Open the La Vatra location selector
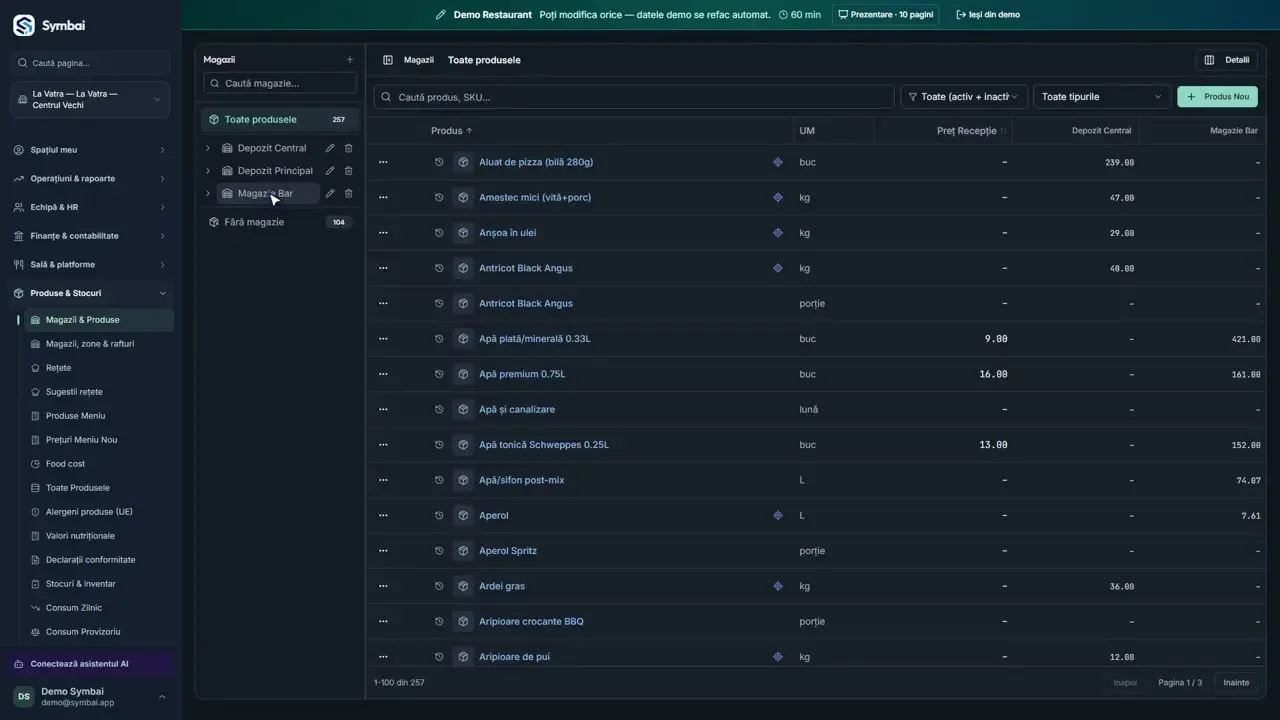The image size is (1280, 720). coord(90,100)
